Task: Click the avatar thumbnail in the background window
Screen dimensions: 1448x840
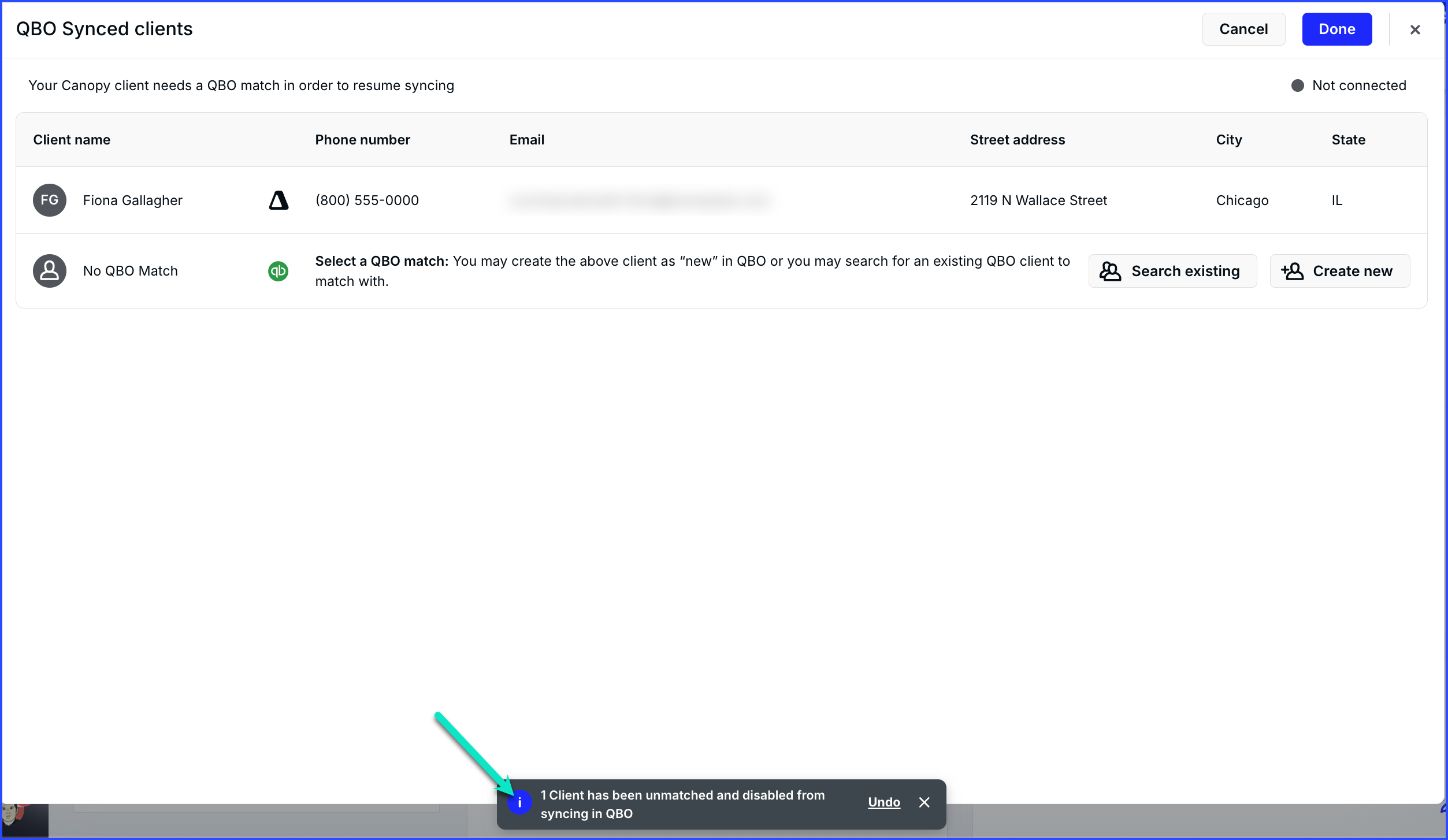Action: point(24,820)
